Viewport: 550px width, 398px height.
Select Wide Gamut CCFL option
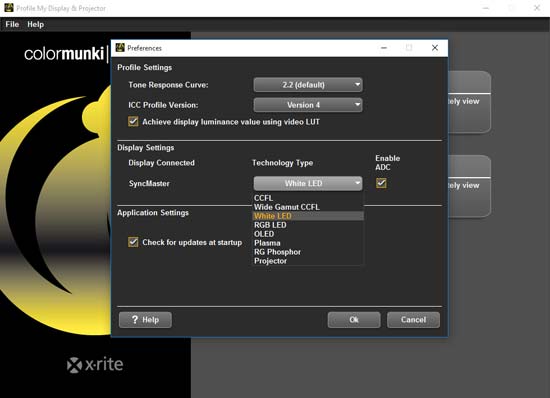308,207
